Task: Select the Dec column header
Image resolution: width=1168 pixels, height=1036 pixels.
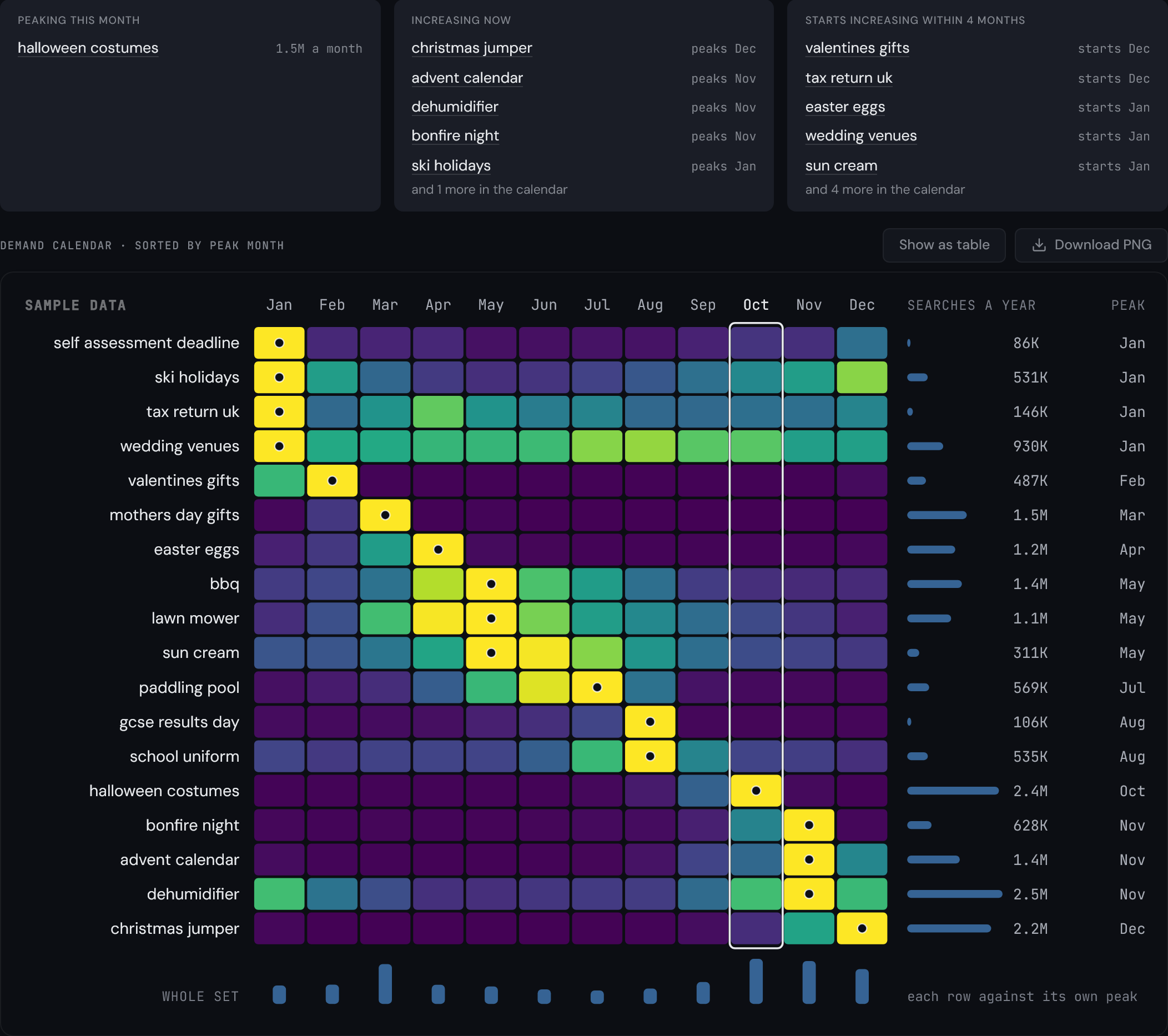Action: [x=862, y=305]
